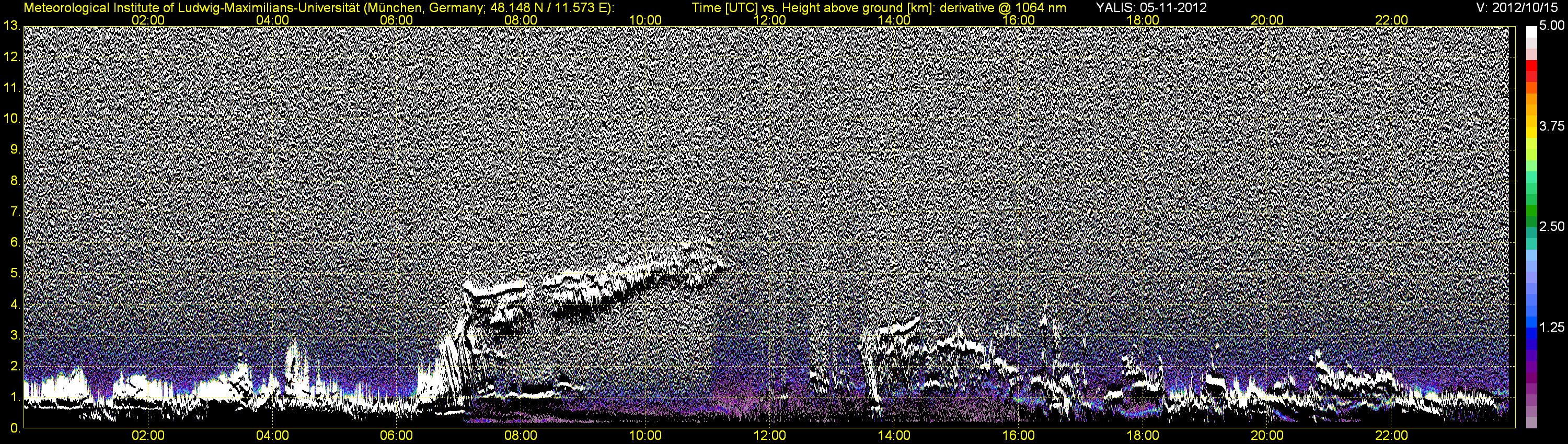Click the 14:00 label on the upper time axis
Viewport: 1568px width, 444px height.
(894, 20)
